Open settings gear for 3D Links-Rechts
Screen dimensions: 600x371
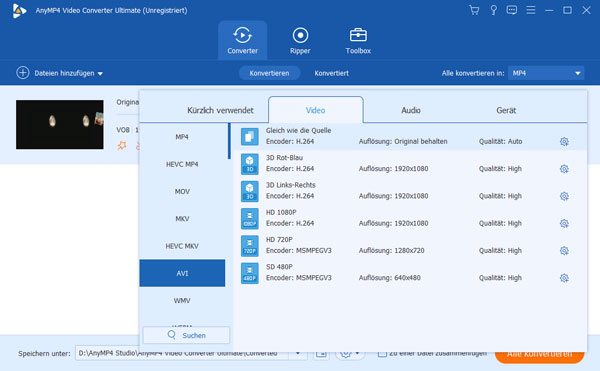[x=564, y=196]
